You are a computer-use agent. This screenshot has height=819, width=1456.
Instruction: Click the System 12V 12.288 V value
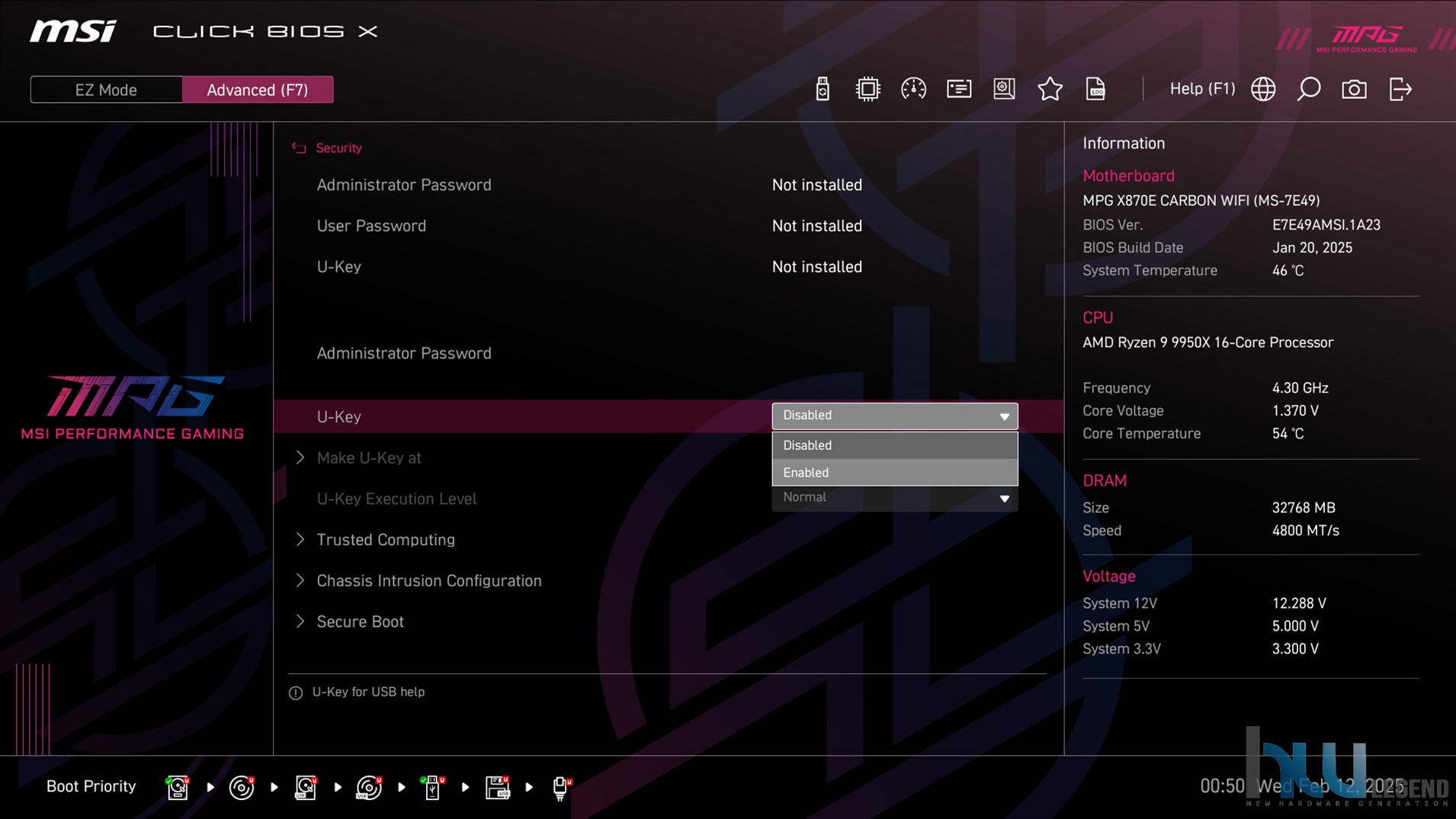click(1299, 603)
